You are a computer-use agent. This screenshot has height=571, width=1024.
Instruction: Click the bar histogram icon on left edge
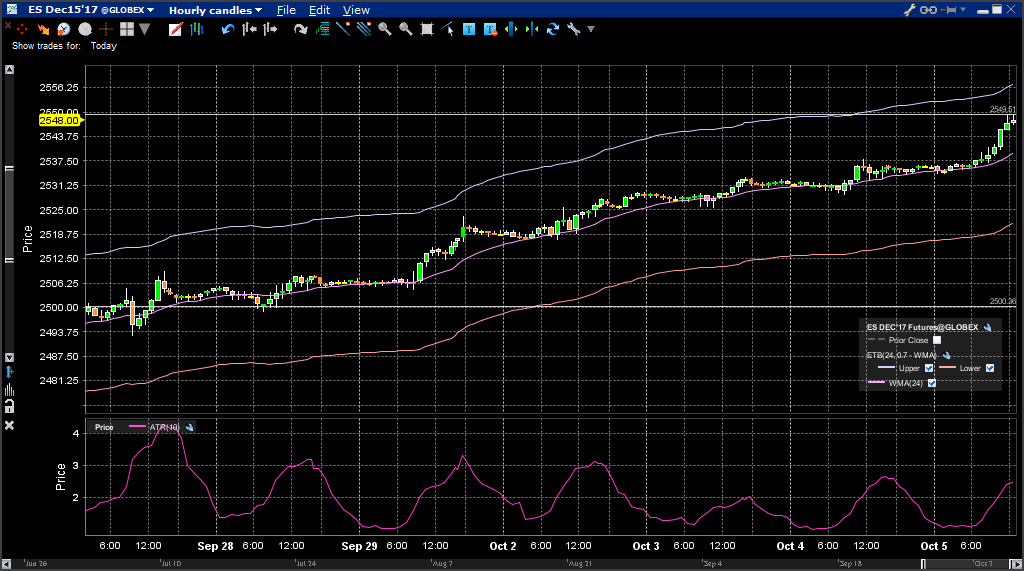pyautogui.click(x=9, y=390)
